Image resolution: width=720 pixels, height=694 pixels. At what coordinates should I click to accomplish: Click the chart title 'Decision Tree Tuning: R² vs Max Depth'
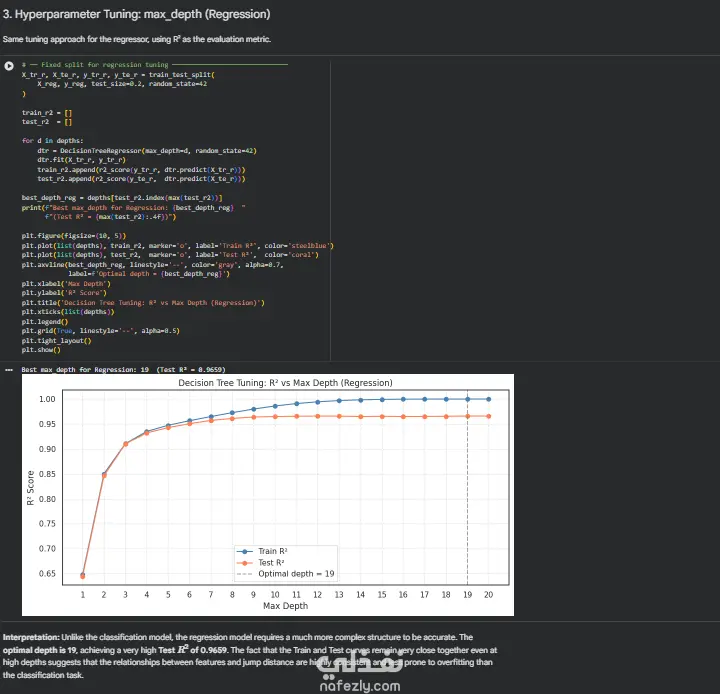(285, 383)
